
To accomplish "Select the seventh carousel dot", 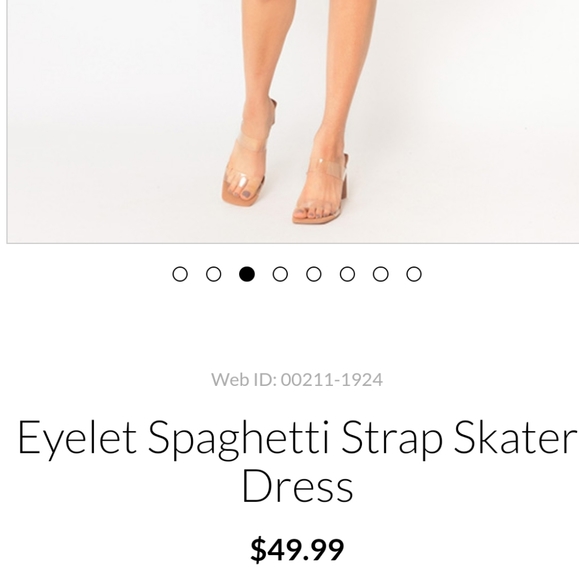I will coord(381,274).
